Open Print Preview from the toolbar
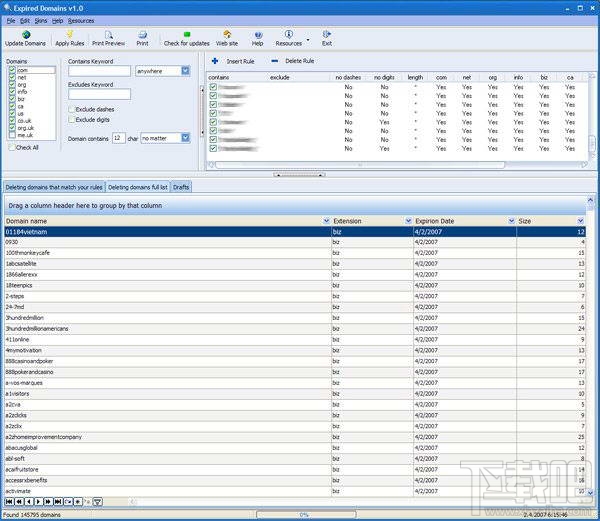This screenshot has width=600, height=521. coord(108,37)
